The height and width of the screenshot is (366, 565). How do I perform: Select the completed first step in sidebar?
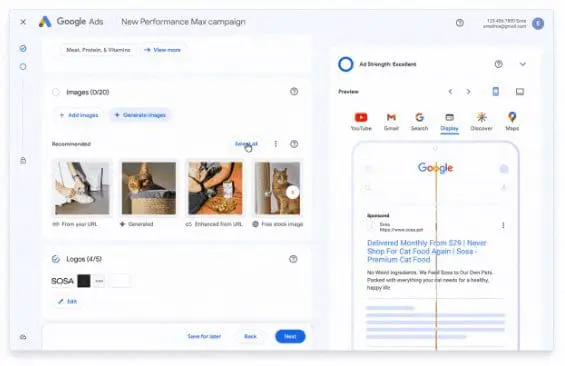[23, 48]
